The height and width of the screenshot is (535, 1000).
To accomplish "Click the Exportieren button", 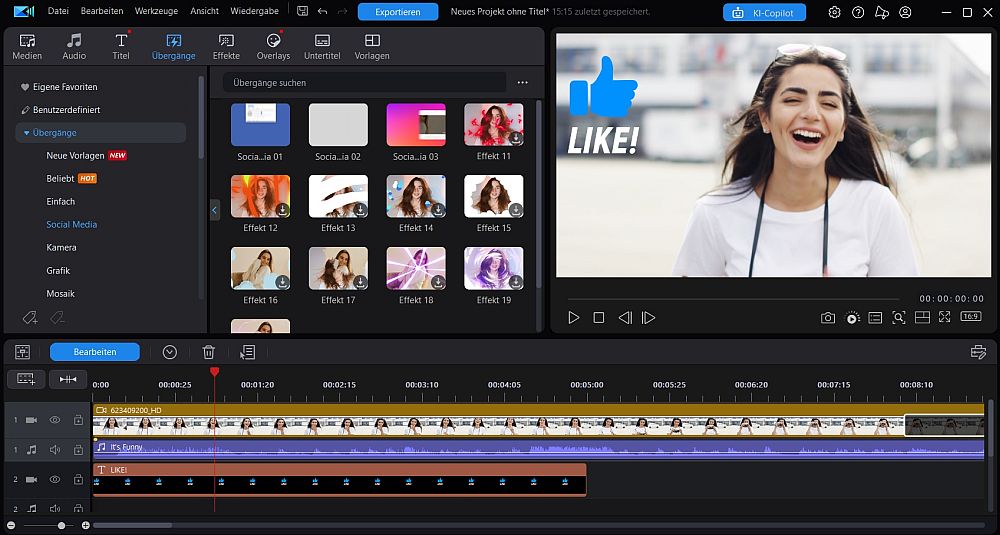I will [398, 12].
